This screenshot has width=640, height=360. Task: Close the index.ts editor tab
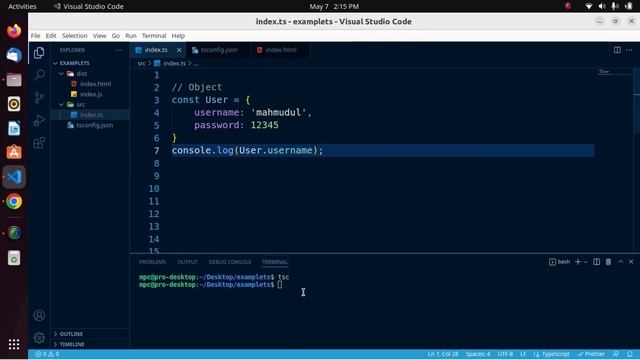pos(179,50)
